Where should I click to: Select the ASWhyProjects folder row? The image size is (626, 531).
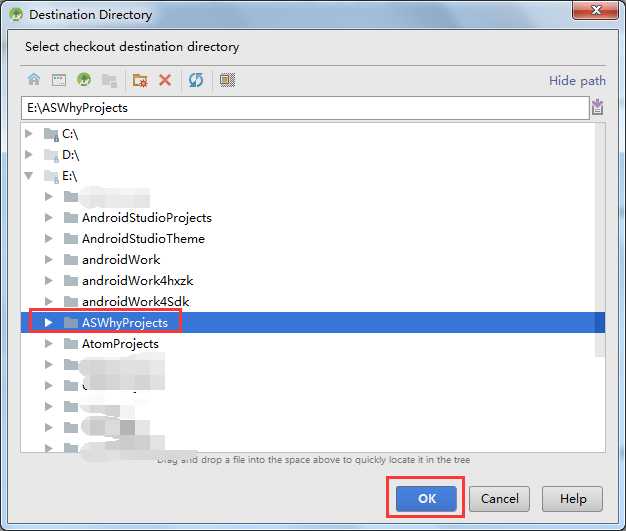(313, 323)
